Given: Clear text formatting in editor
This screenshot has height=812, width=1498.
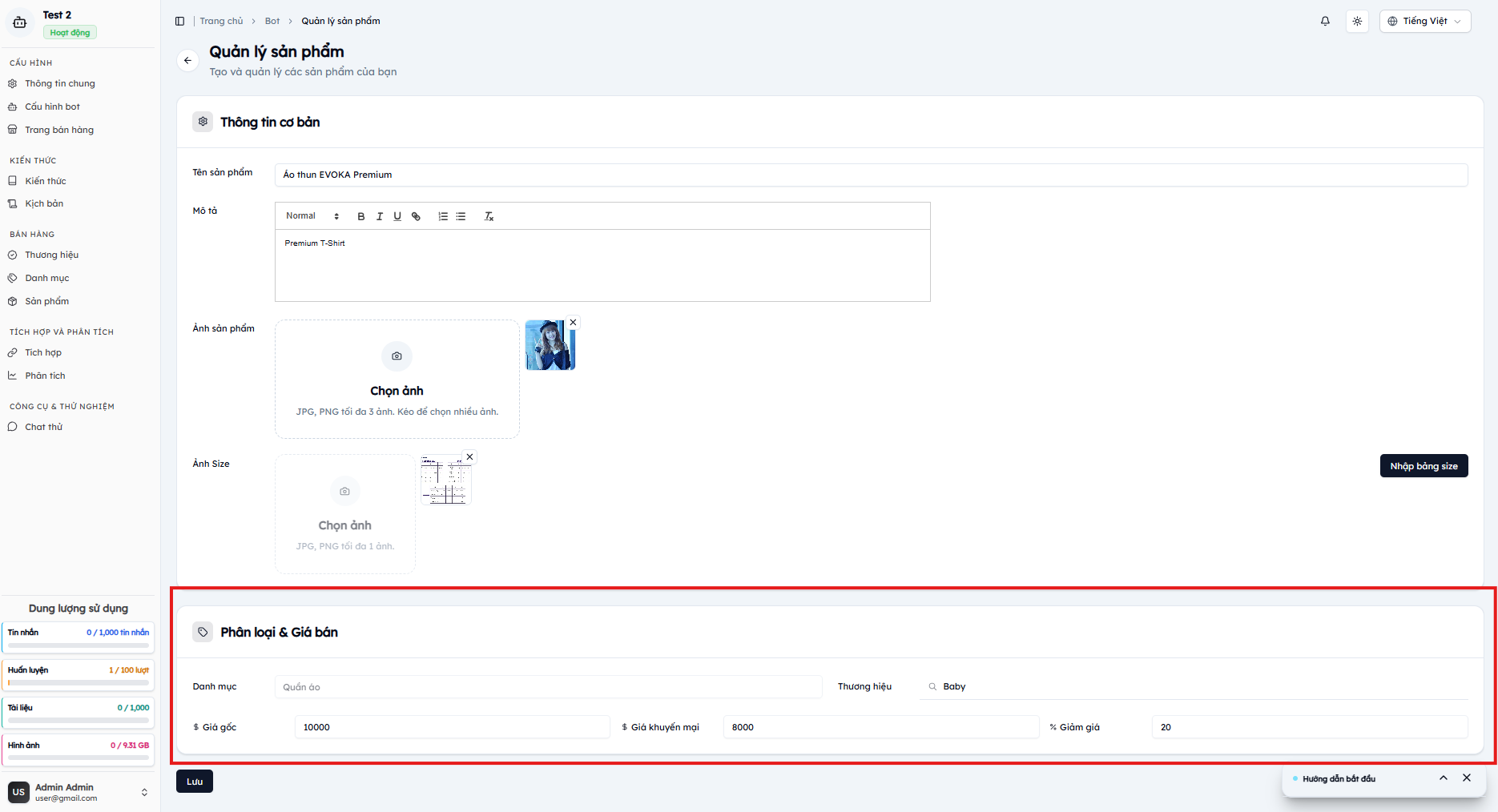Looking at the screenshot, I should tap(489, 216).
